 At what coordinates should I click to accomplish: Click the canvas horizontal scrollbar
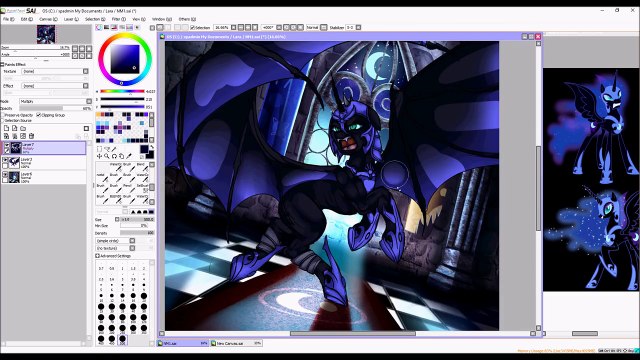click(x=353, y=333)
